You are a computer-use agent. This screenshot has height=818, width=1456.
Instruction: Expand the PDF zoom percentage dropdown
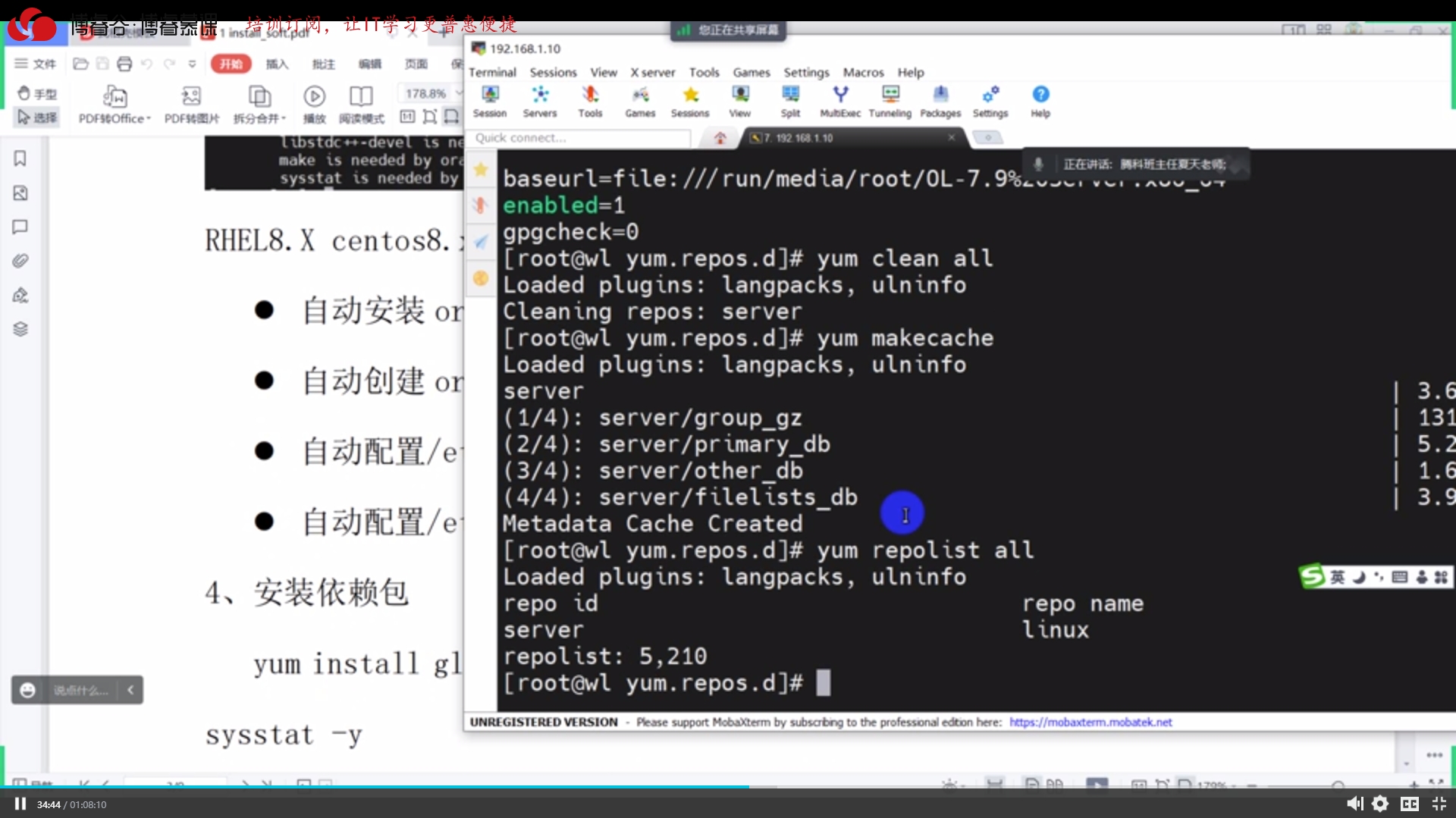tap(459, 93)
